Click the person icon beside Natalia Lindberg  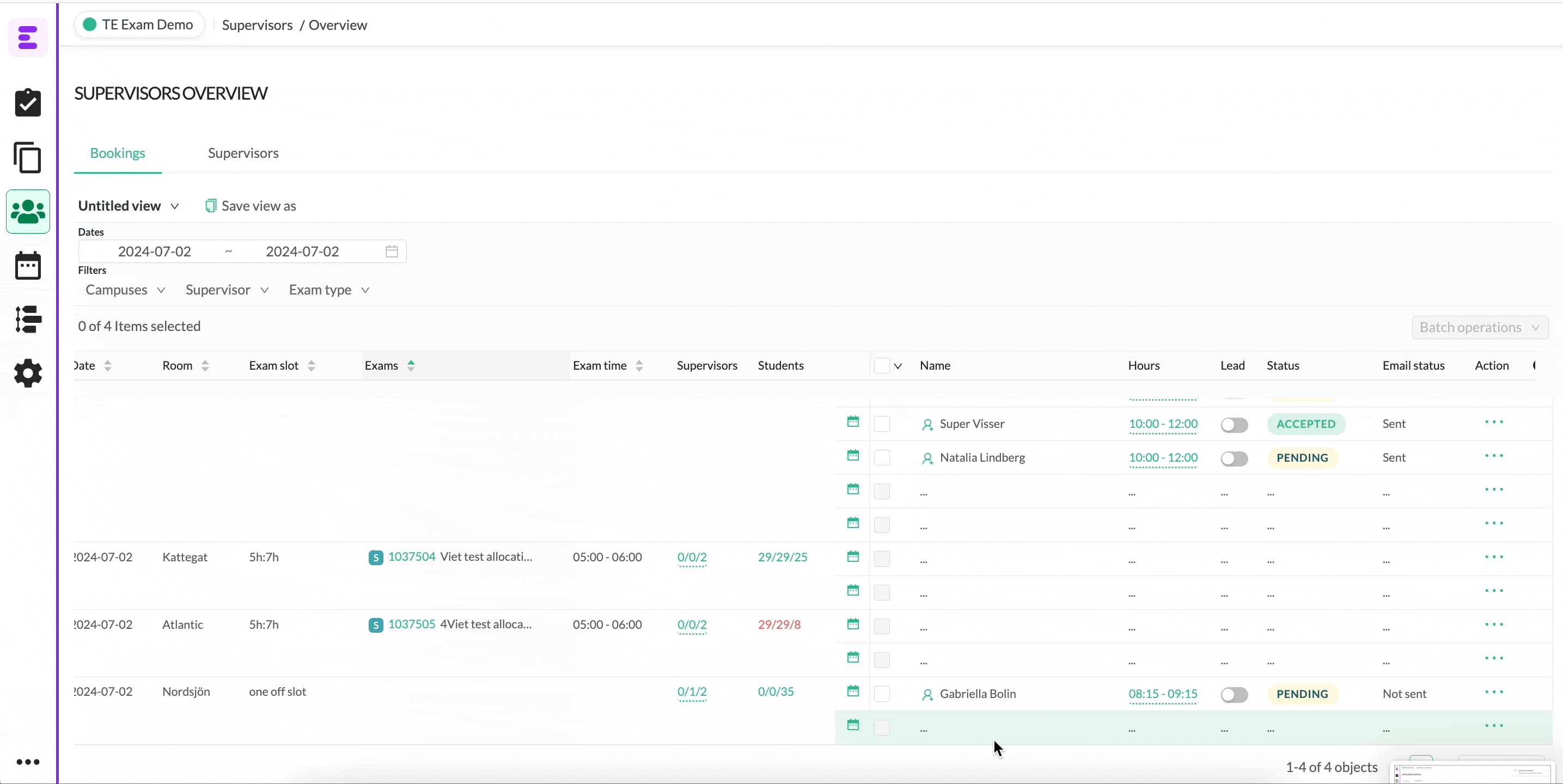pos(927,459)
